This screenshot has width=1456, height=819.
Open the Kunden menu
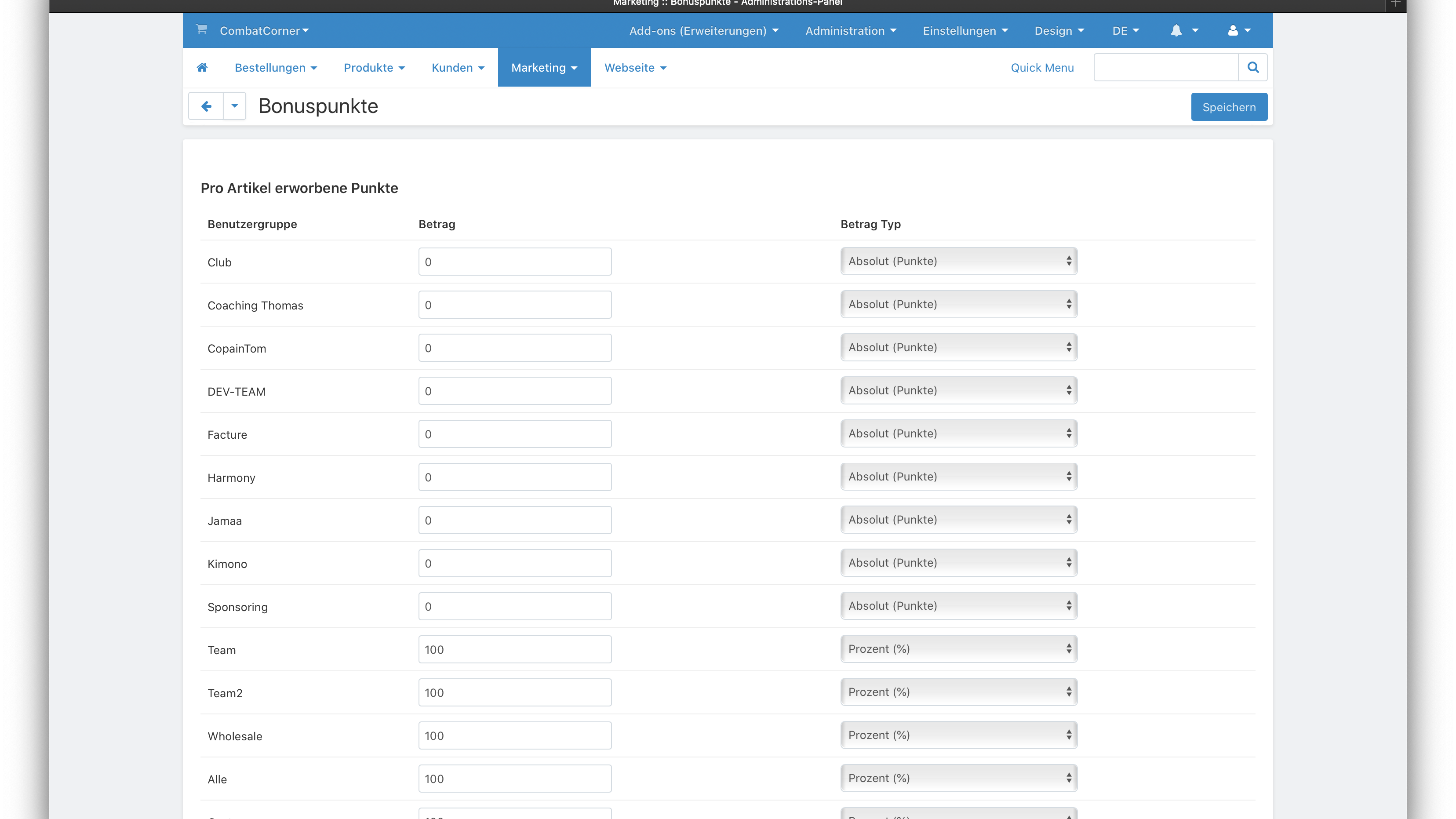(x=458, y=67)
